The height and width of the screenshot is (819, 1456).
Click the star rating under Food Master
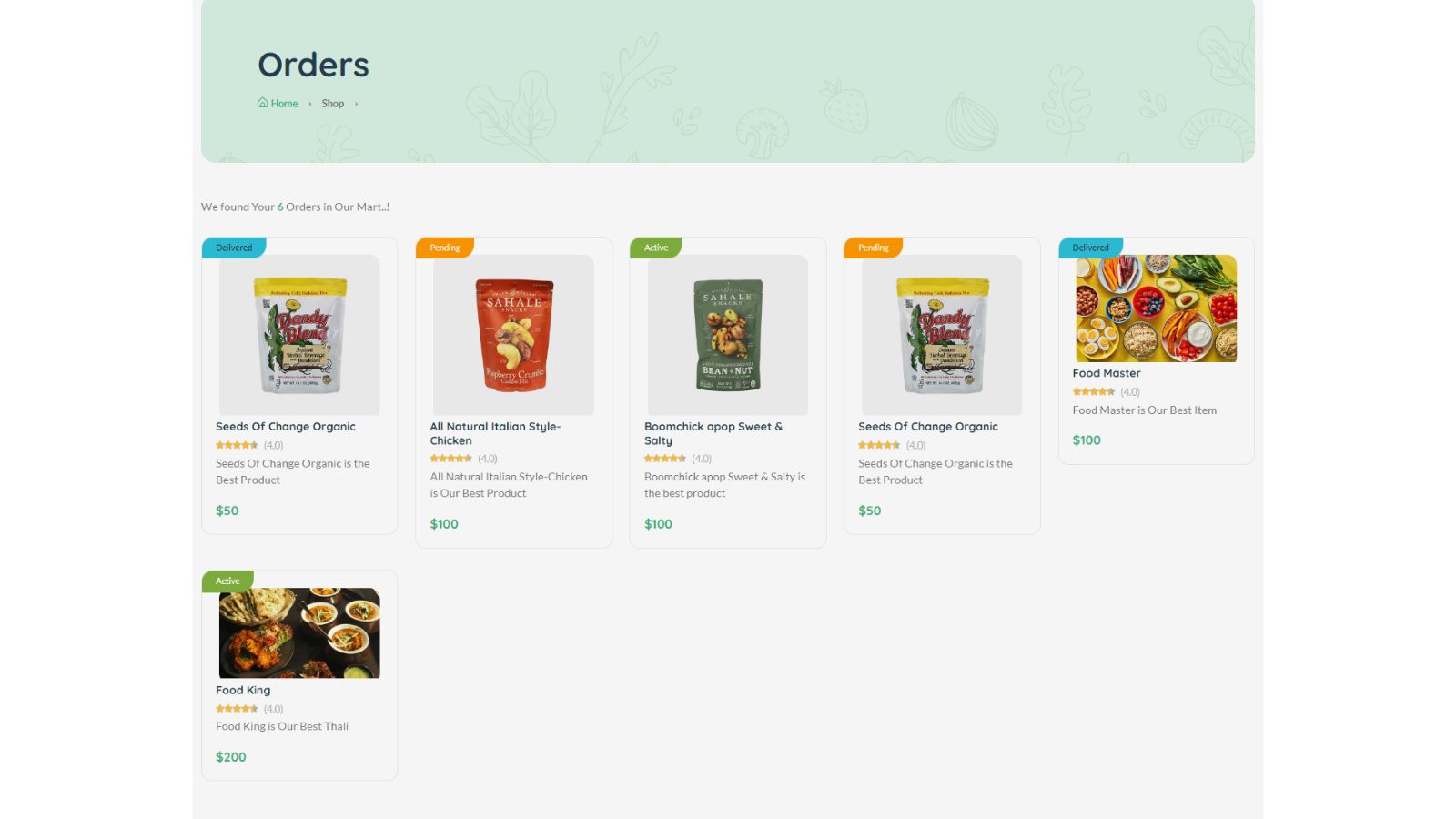tap(1094, 392)
